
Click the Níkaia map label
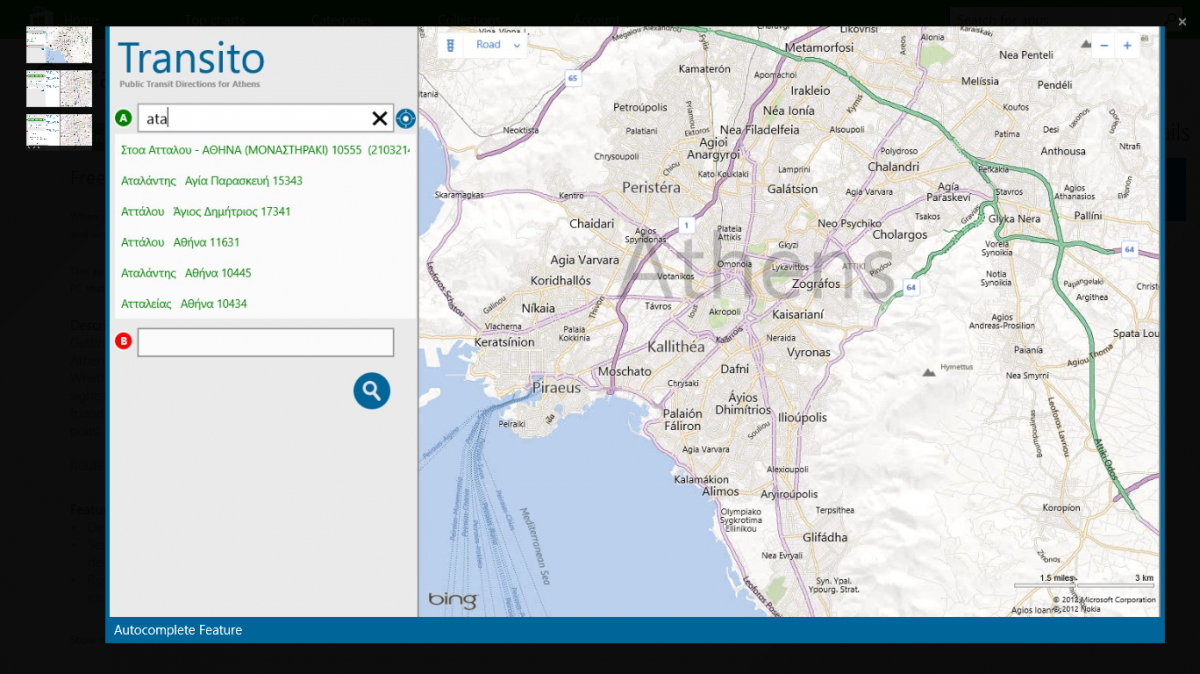pos(538,308)
